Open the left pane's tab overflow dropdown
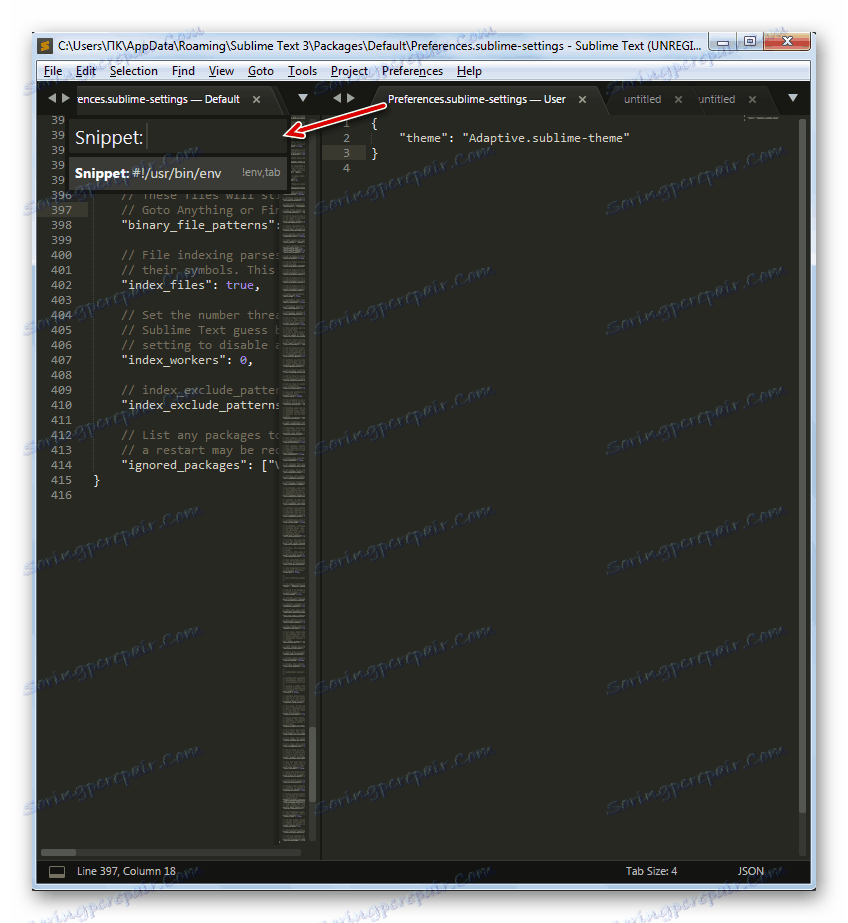The image size is (848, 923). coord(303,99)
